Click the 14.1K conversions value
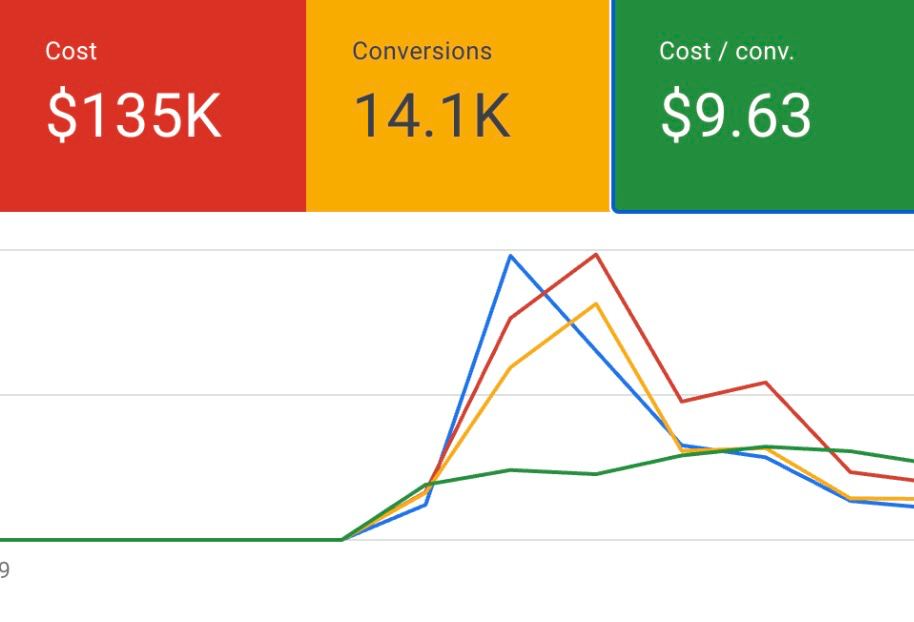Viewport: 914px width, 622px height. (x=431, y=115)
